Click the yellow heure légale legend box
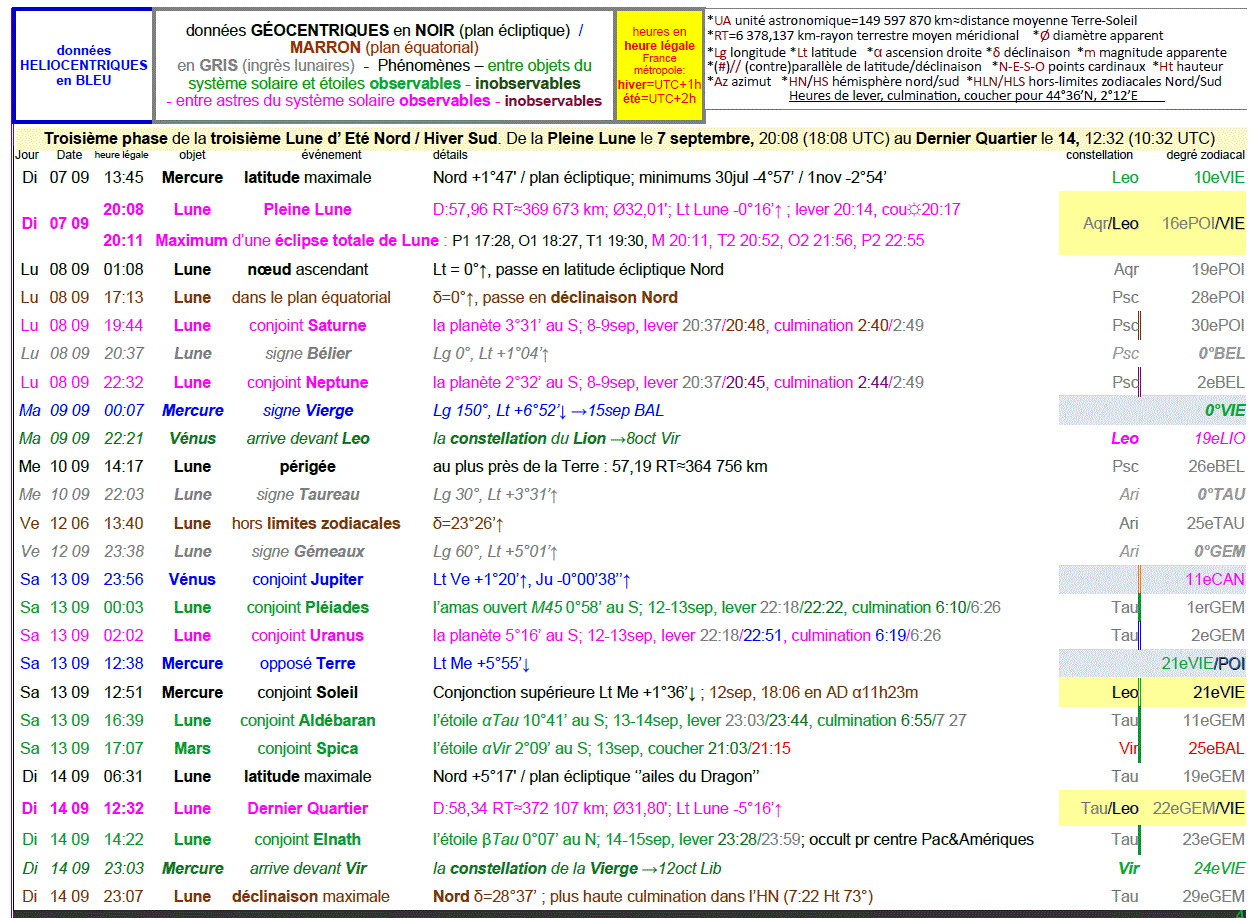Image resolution: width=1259 pixels, height=918 pixels. (x=659, y=65)
